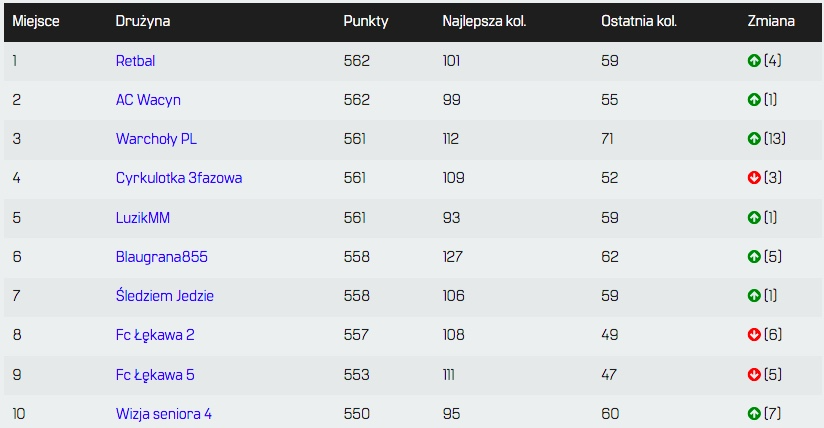Viewport: 824px width, 428px height.
Task: Click the green up arrow beside AC Wacyn
Action: point(754,100)
